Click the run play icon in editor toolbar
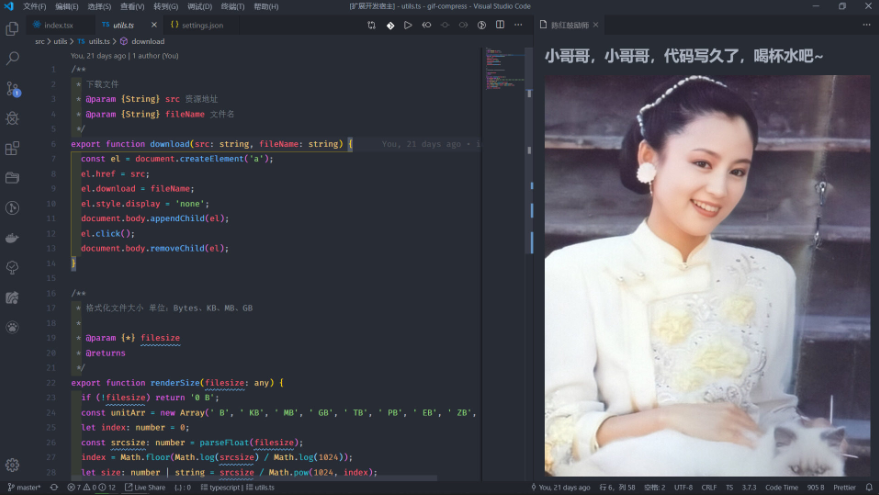 coord(408,25)
